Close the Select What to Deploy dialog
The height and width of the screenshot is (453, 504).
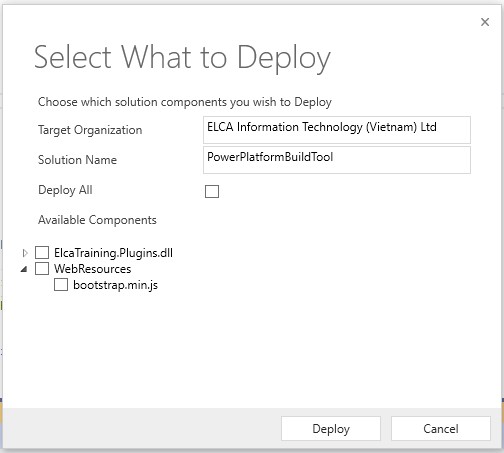pyautogui.click(x=485, y=22)
